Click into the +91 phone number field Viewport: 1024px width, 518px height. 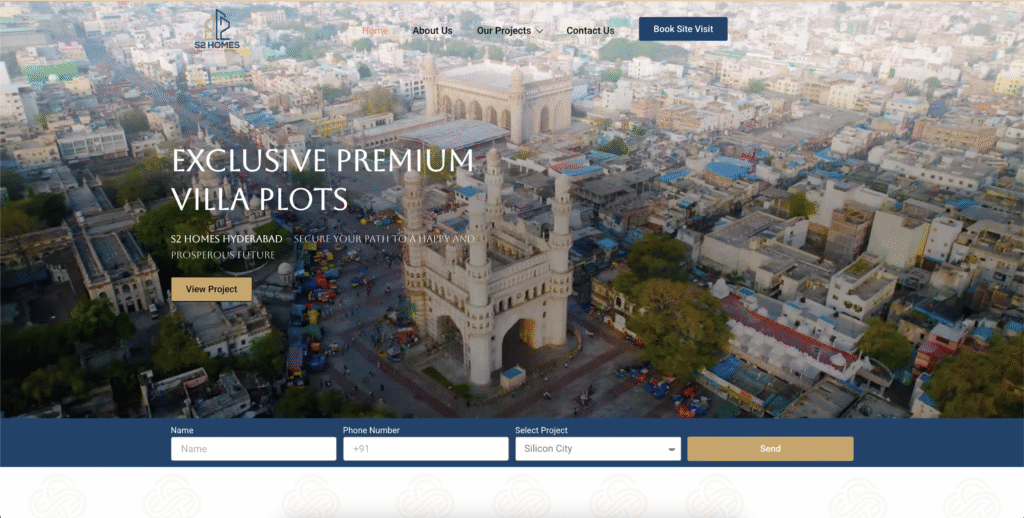click(x=425, y=449)
